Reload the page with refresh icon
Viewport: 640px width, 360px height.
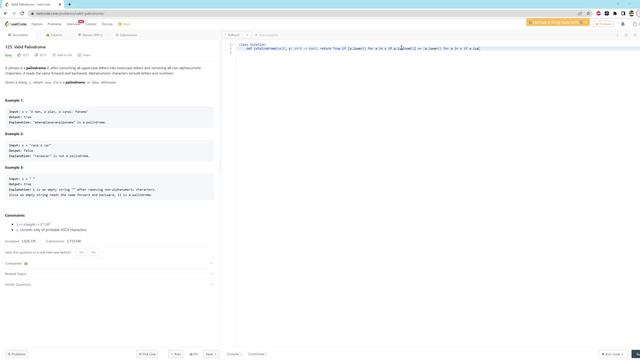point(22,13)
